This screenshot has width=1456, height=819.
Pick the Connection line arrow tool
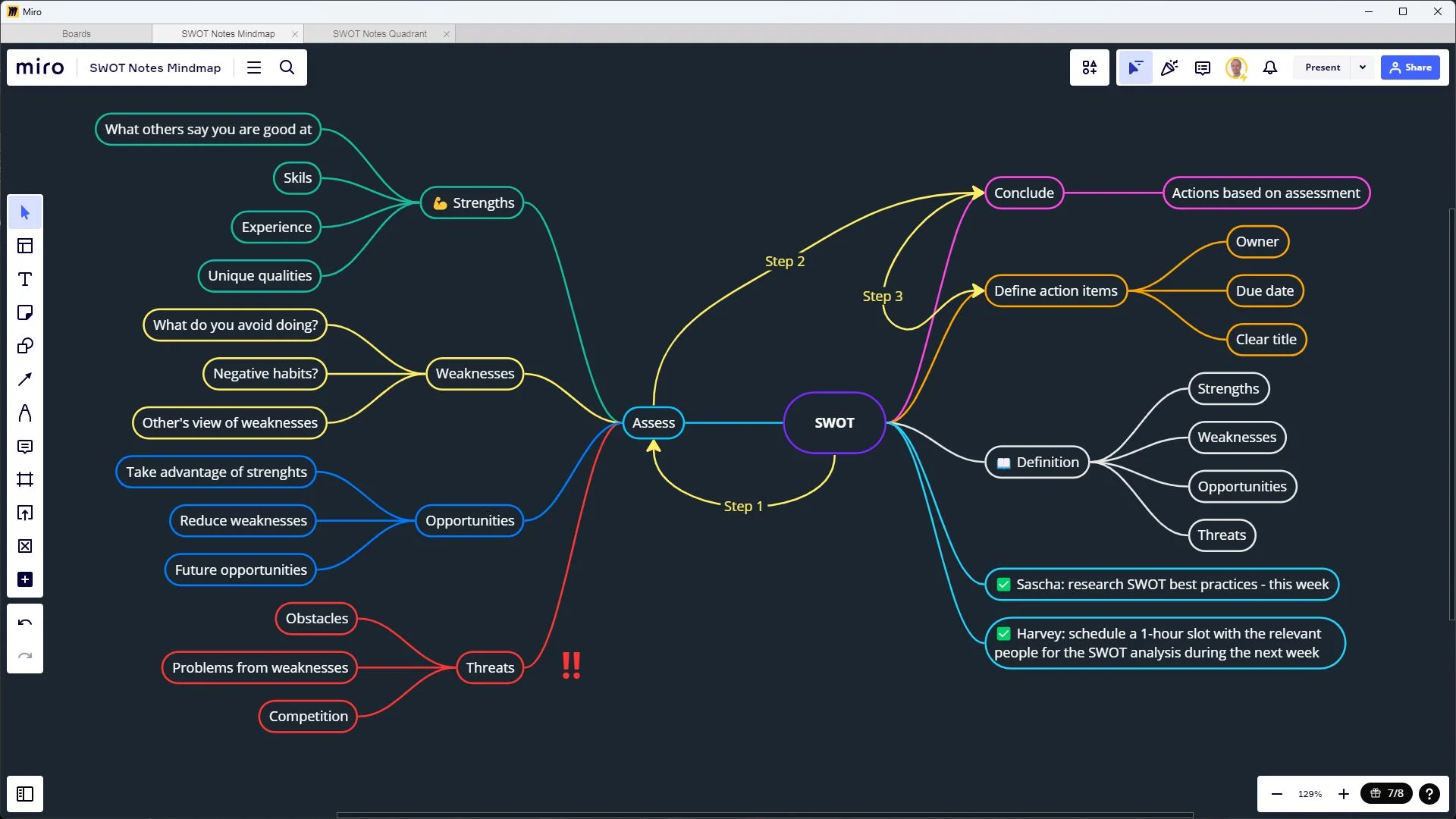25,379
